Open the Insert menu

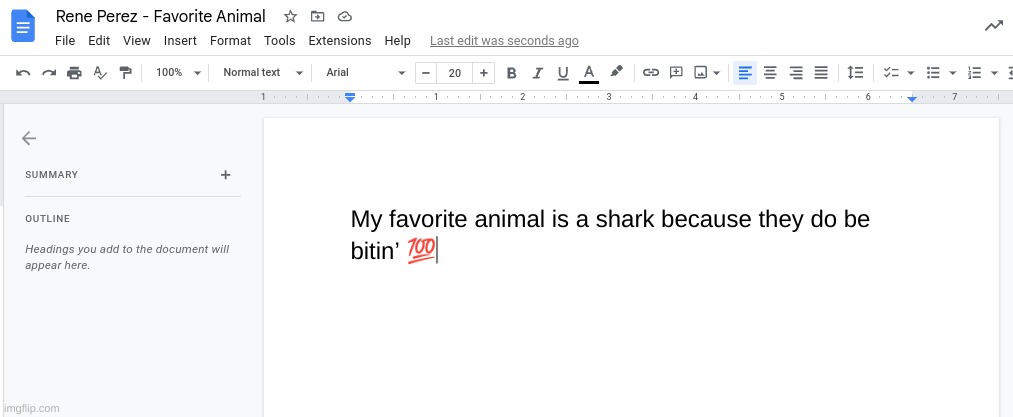coord(180,41)
